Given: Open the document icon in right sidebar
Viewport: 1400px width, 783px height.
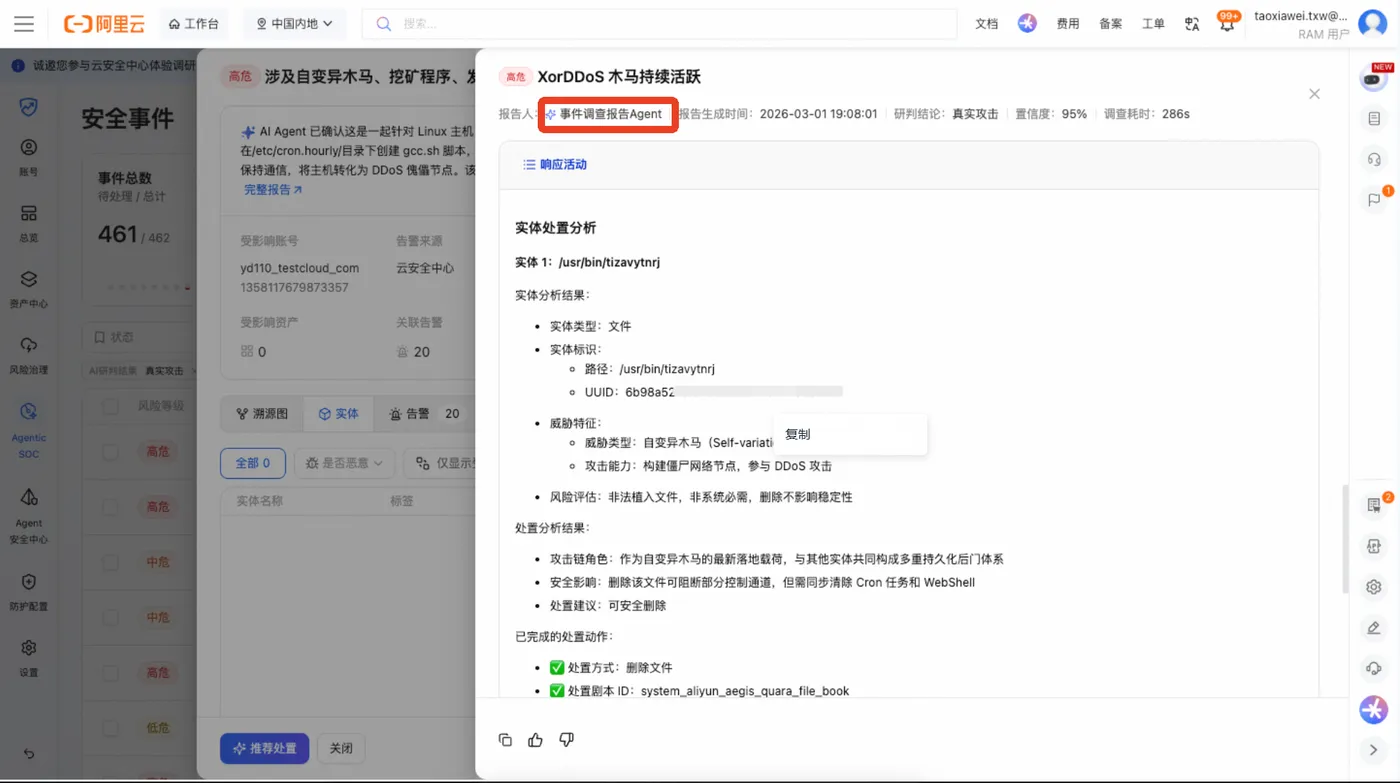Looking at the screenshot, I should click(x=1374, y=119).
